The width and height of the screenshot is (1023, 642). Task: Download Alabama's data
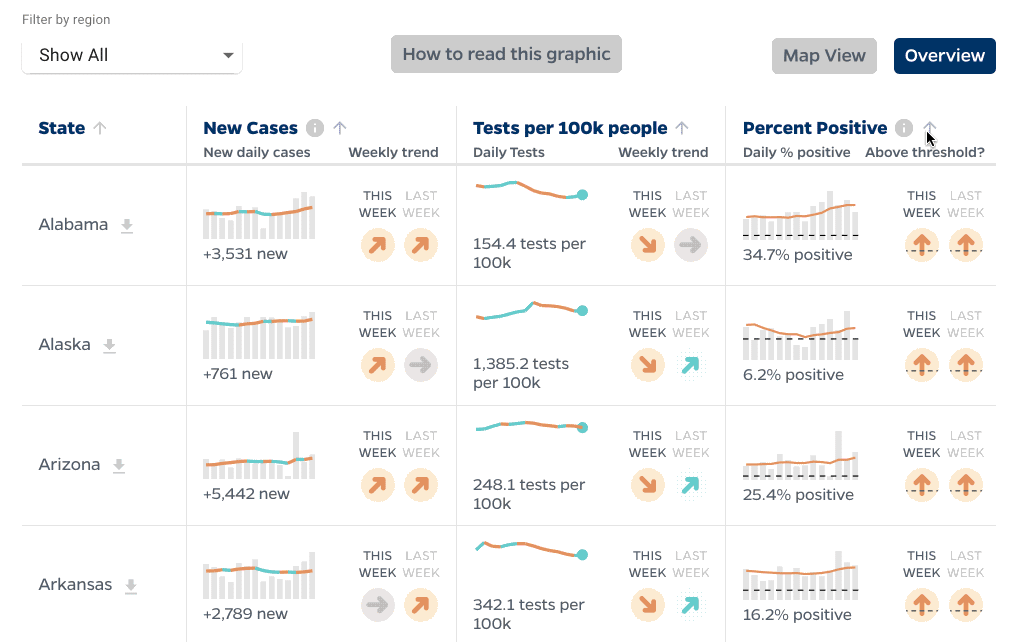[127, 226]
